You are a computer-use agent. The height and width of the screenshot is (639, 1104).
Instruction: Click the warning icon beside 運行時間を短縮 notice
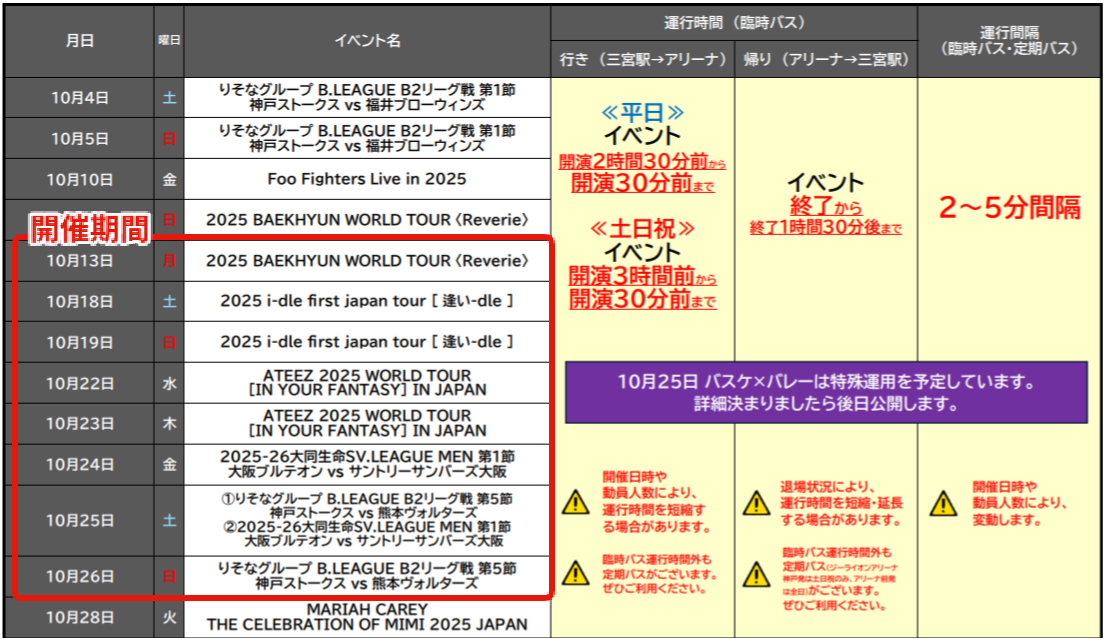(576, 502)
